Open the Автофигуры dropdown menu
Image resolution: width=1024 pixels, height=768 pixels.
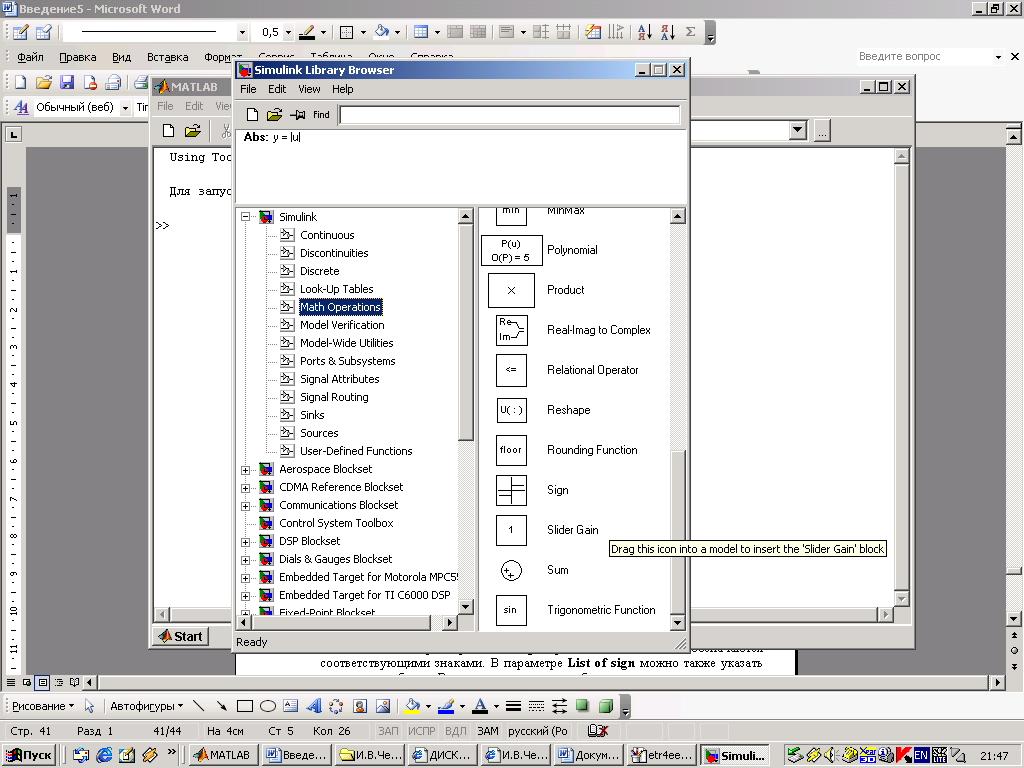pos(146,706)
